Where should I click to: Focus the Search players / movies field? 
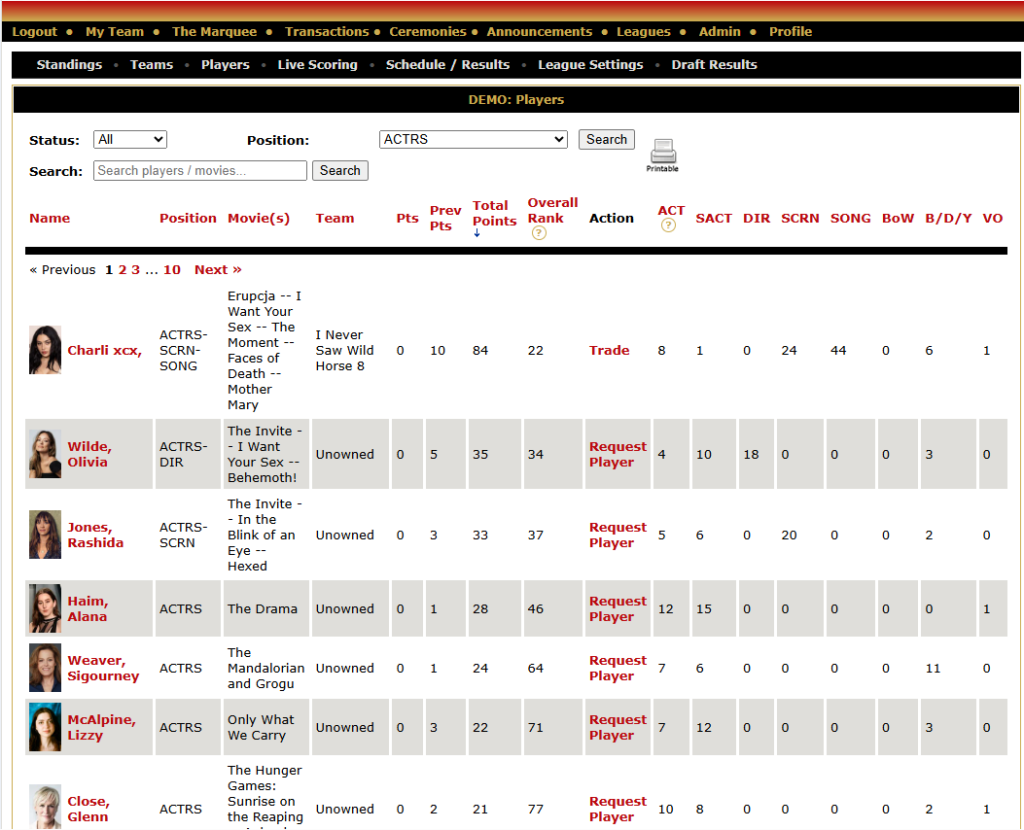(x=200, y=170)
